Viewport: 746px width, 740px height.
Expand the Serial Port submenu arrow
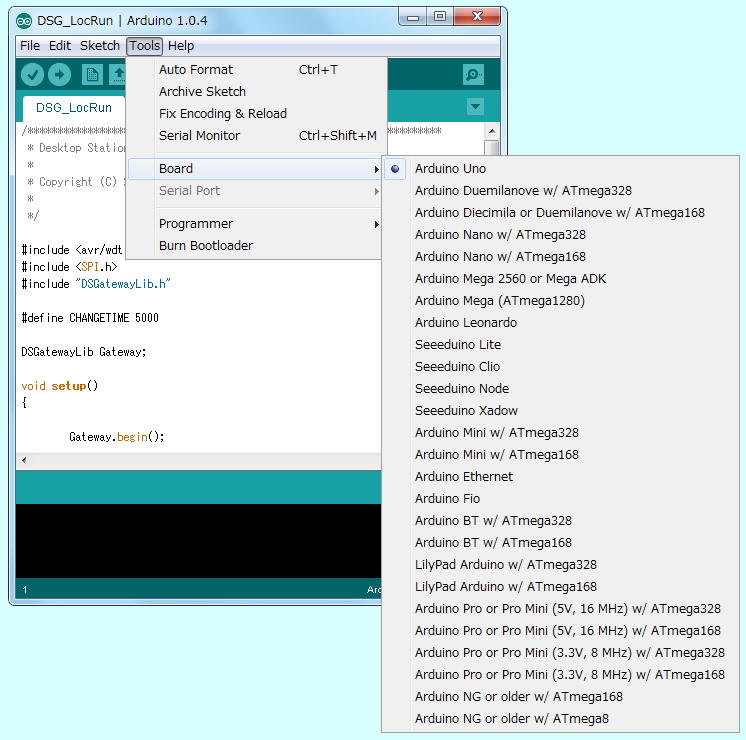[x=376, y=191]
